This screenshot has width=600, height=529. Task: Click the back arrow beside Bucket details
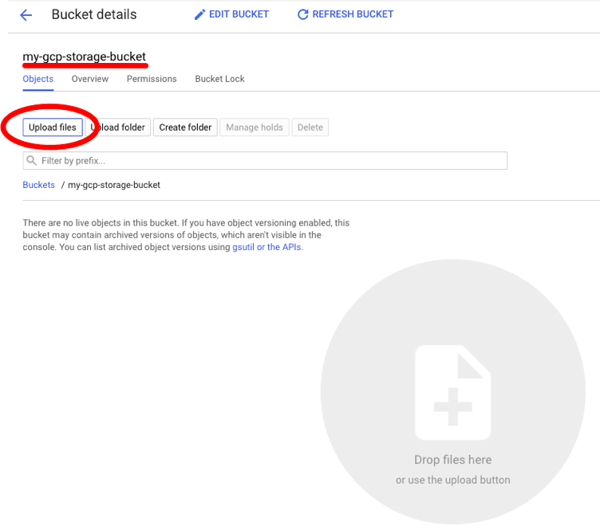[x=26, y=15]
